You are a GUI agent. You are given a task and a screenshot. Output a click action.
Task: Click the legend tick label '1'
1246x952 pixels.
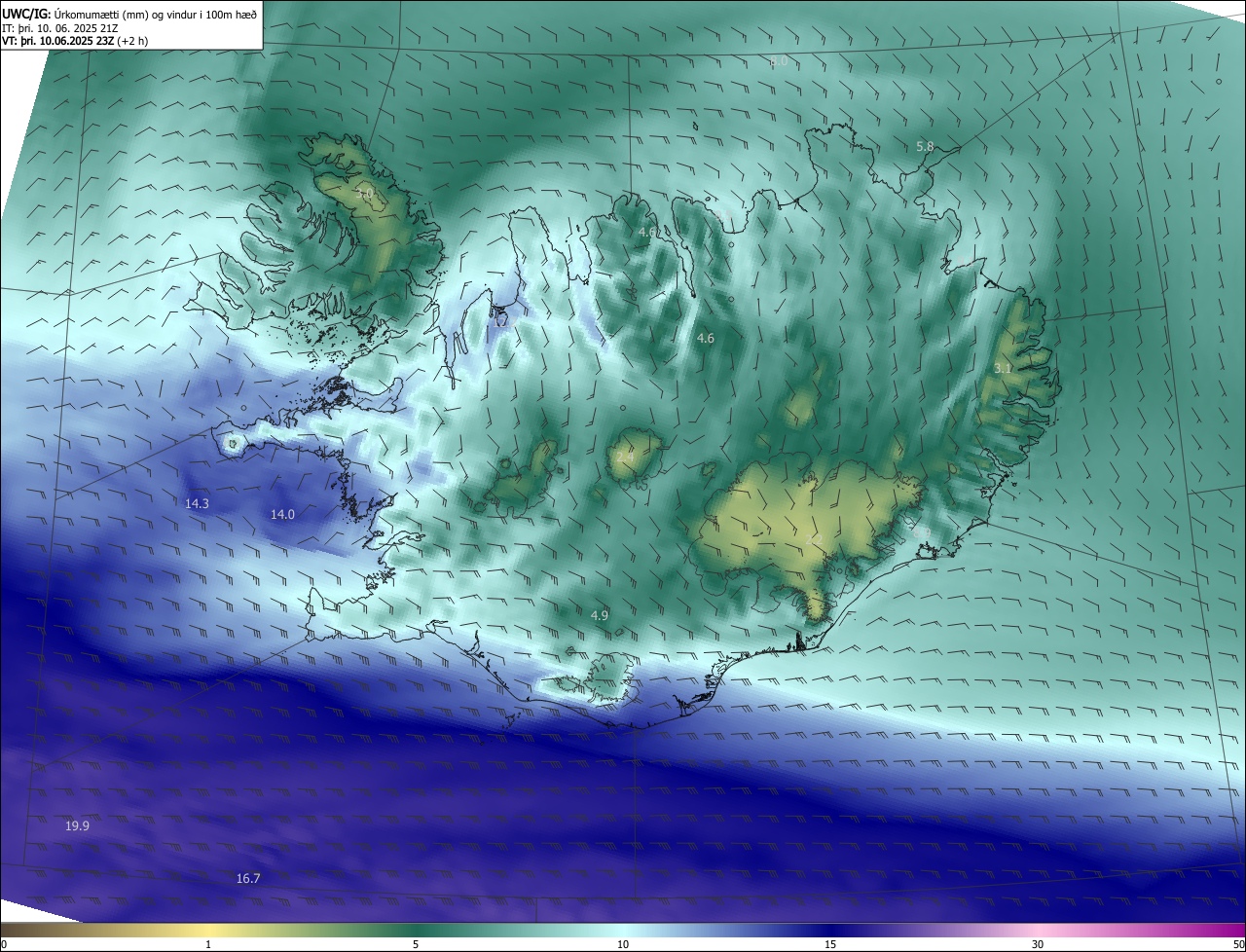click(208, 945)
